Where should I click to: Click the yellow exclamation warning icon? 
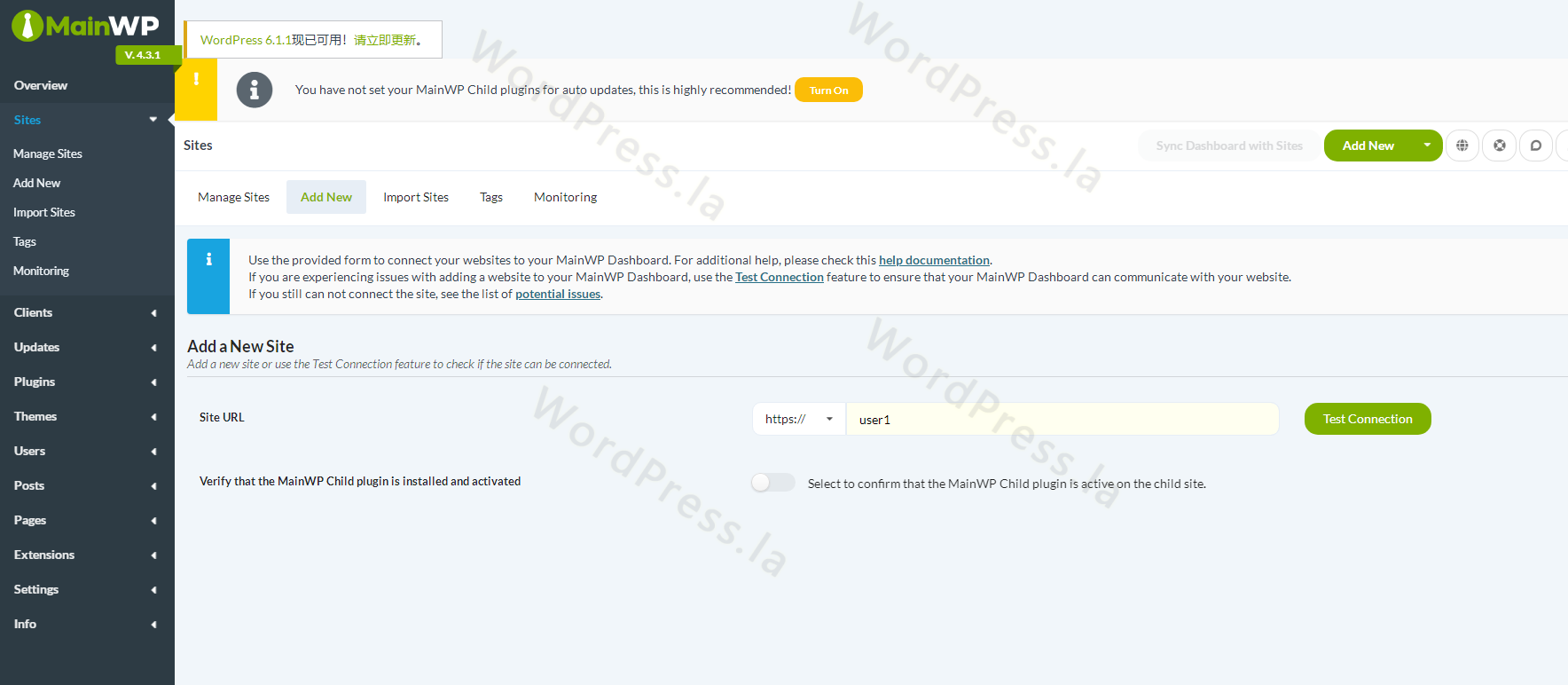click(196, 80)
